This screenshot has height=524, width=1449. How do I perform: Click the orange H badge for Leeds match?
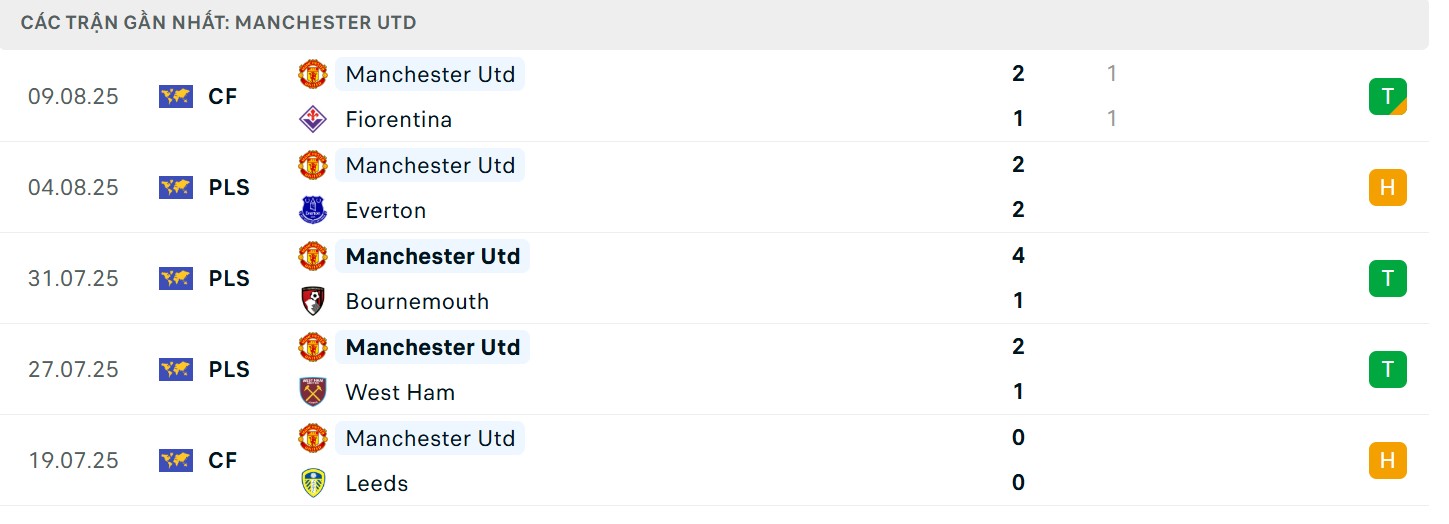point(1387,461)
